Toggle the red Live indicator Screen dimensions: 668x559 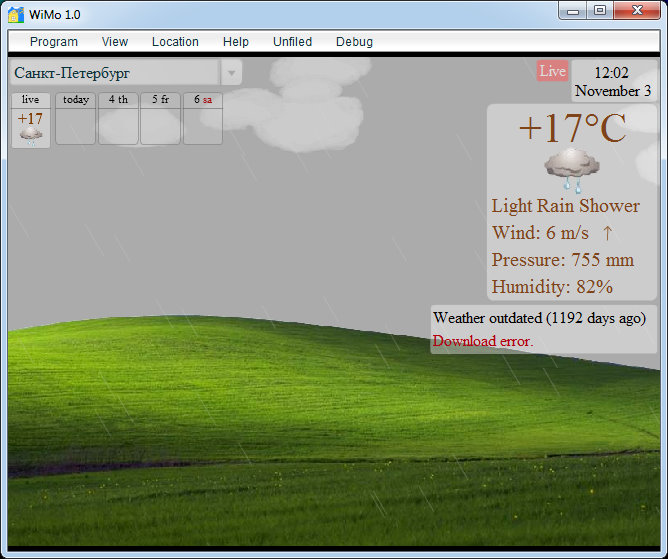tap(552, 71)
